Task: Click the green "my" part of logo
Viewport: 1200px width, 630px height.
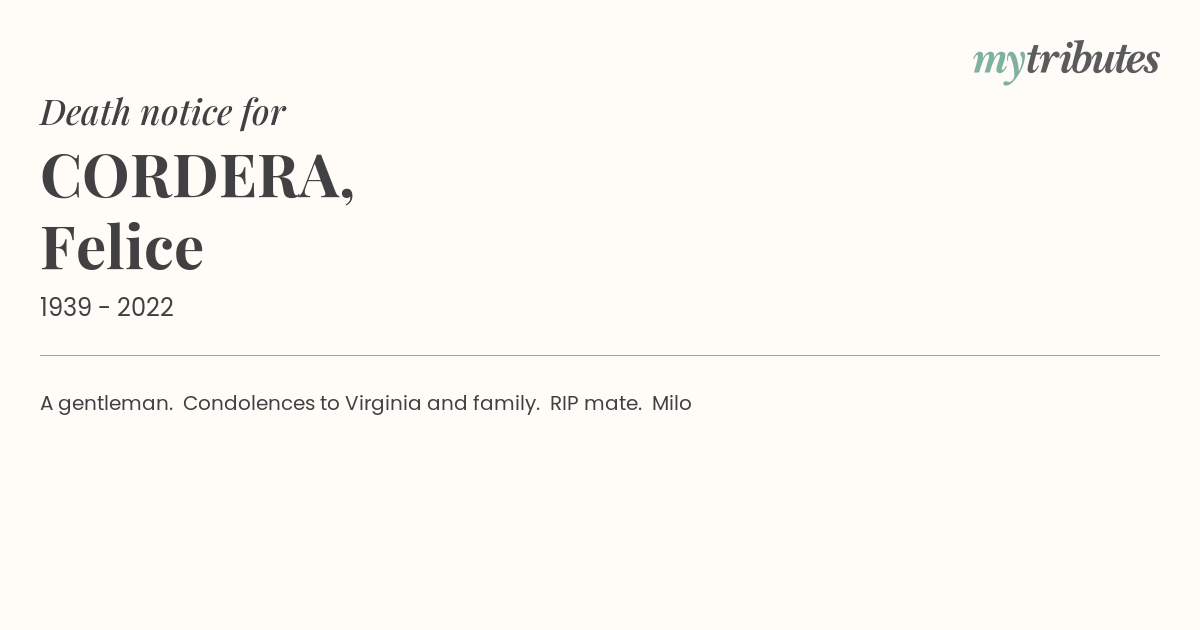Action: (999, 64)
